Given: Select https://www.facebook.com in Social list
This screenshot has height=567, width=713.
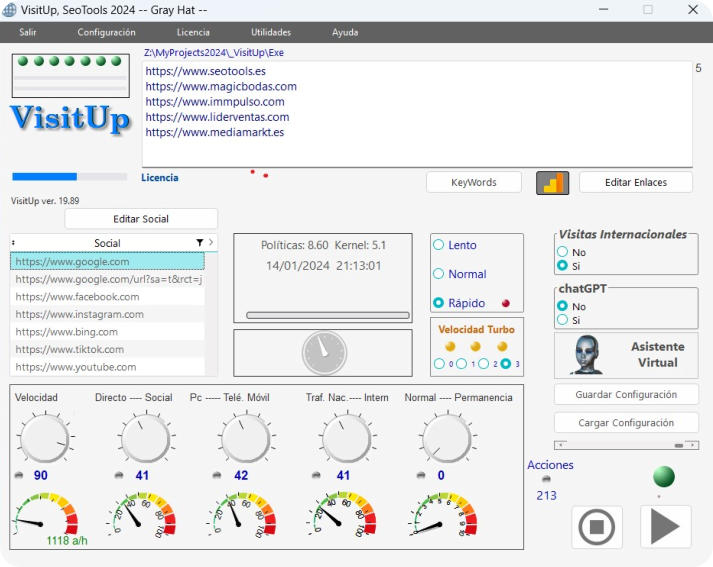Looking at the screenshot, I should pos(107,296).
